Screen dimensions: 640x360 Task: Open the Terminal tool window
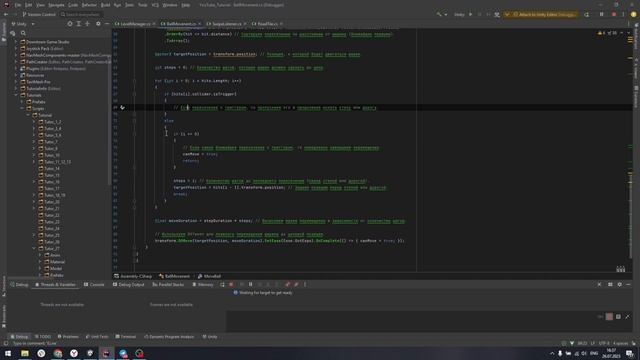pos(125,337)
